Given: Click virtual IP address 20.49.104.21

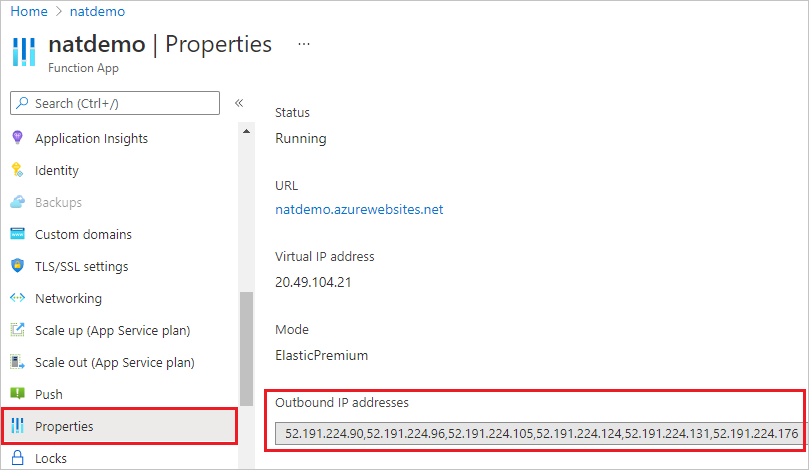Looking at the screenshot, I should click(x=313, y=282).
